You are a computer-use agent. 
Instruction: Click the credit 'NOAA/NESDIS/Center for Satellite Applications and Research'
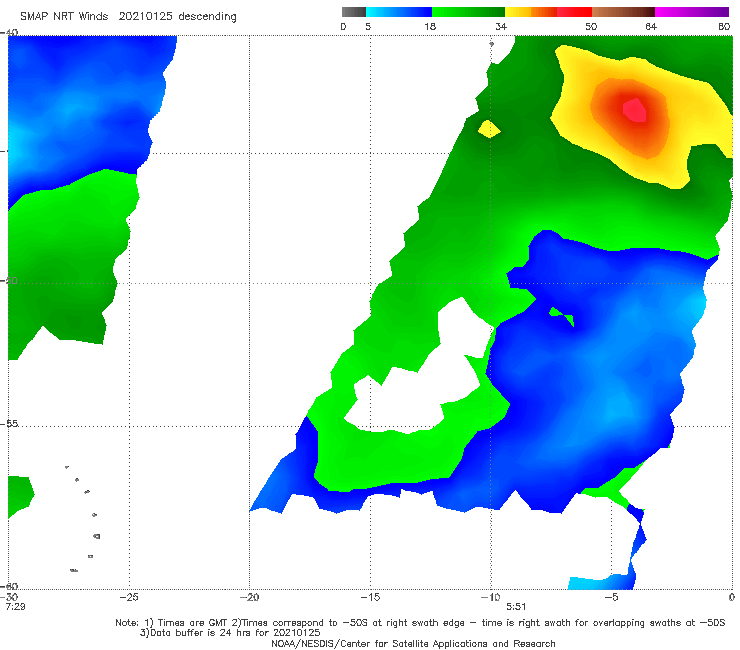click(413, 643)
